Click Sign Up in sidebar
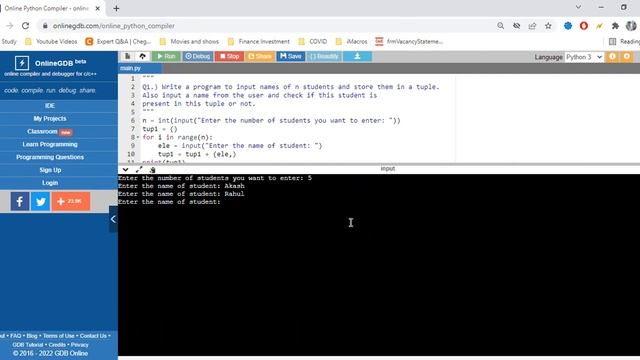 point(50,170)
